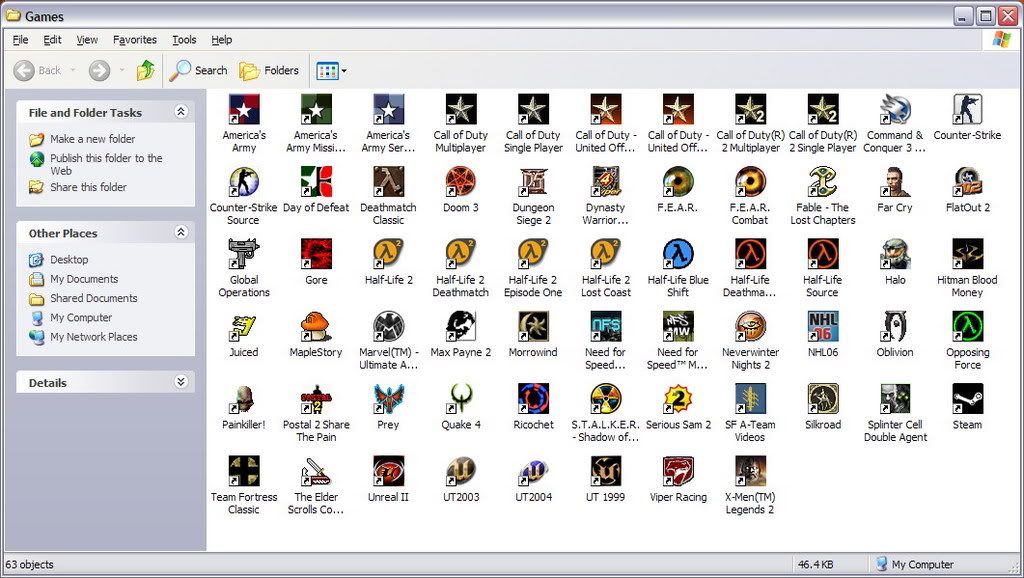1024x578 pixels.
Task: Click the MapleStory mushroom icon
Action: coord(316,327)
